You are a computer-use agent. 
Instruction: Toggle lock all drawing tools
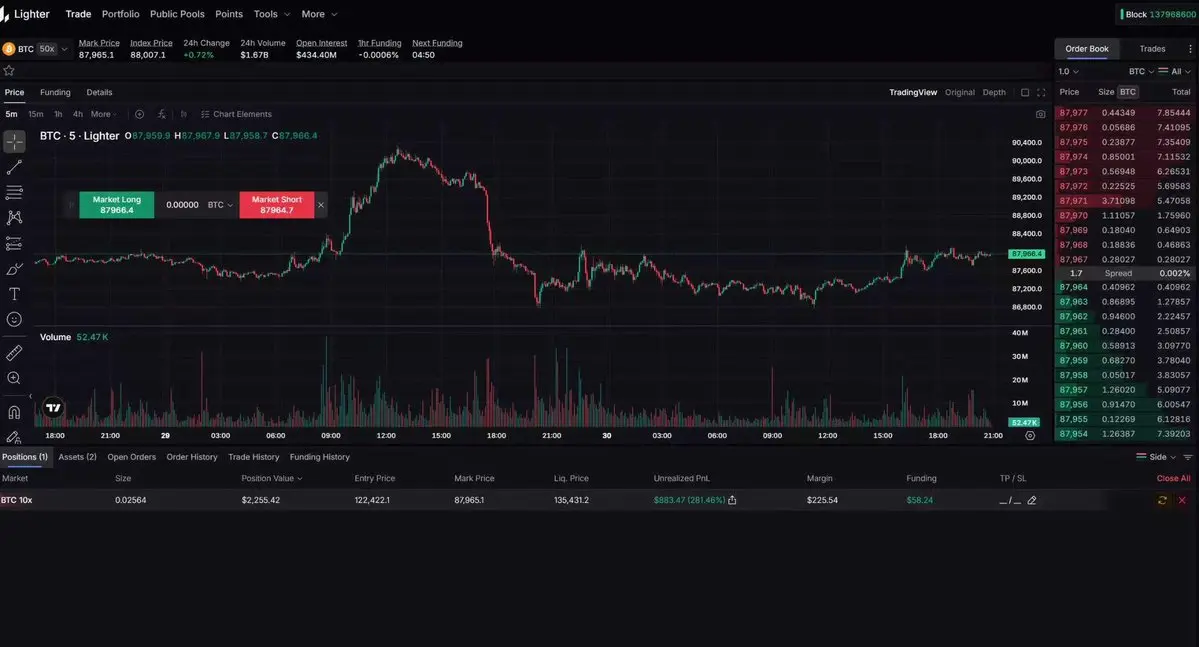[14, 437]
